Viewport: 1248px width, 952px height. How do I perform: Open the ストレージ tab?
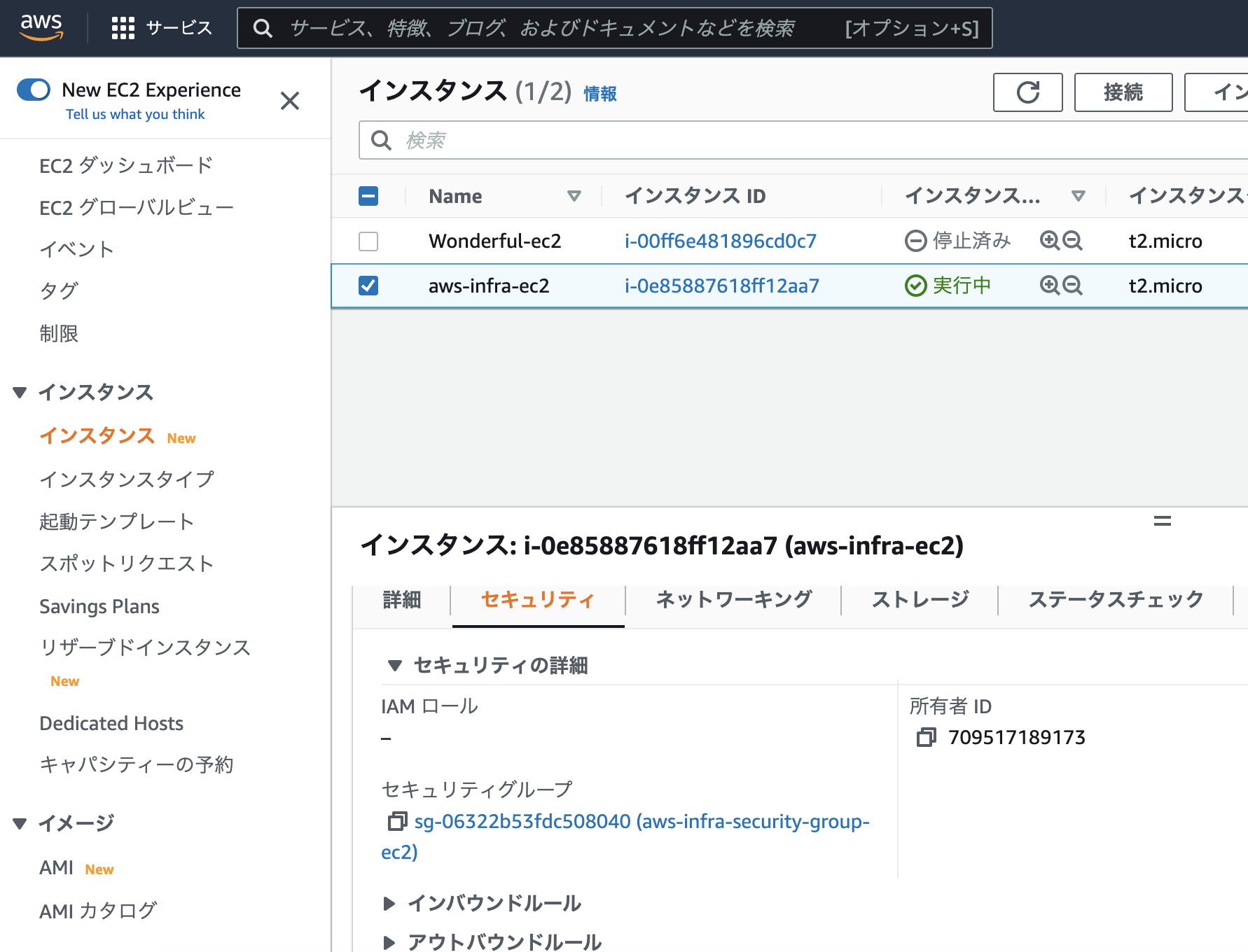point(920,599)
